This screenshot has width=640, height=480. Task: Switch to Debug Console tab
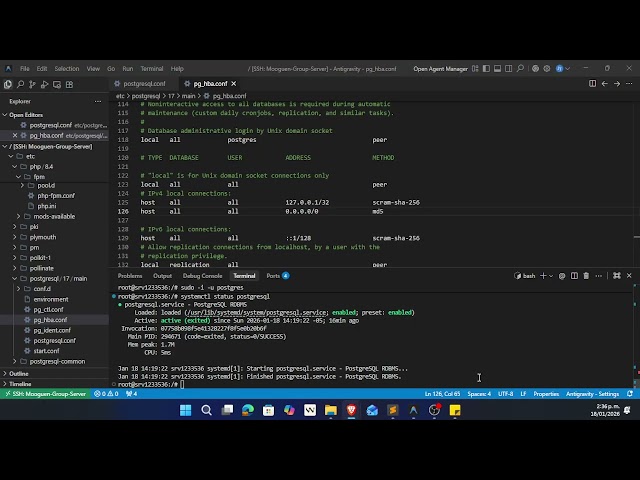202,276
